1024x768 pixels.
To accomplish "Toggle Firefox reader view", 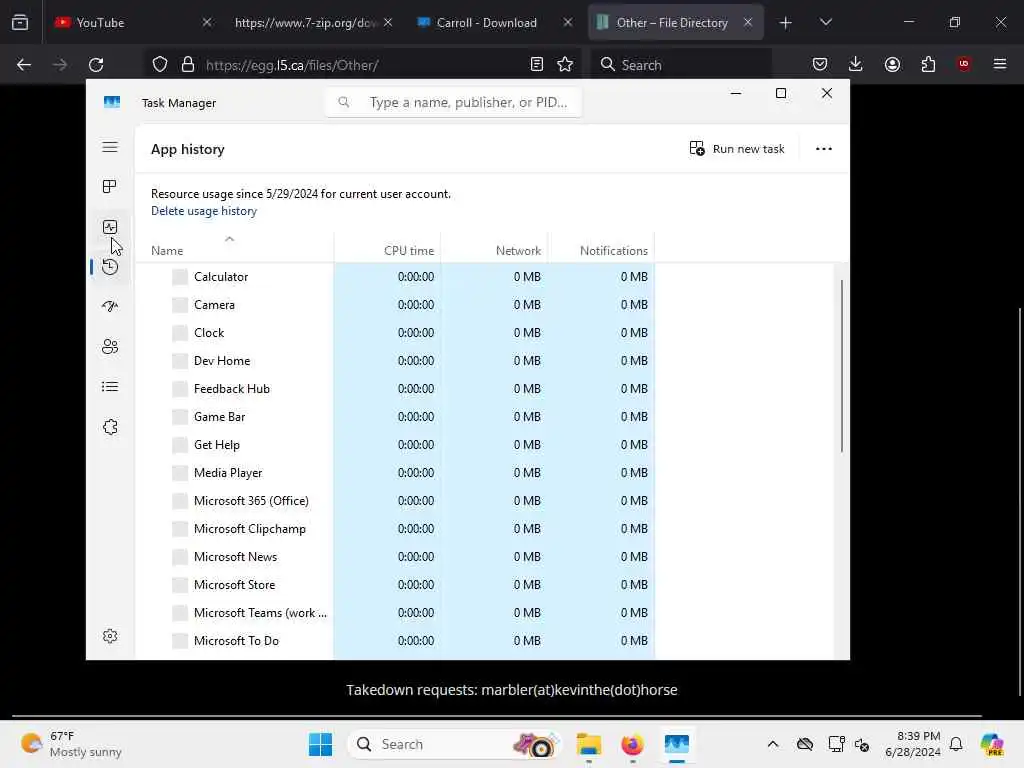I will tap(537, 65).
